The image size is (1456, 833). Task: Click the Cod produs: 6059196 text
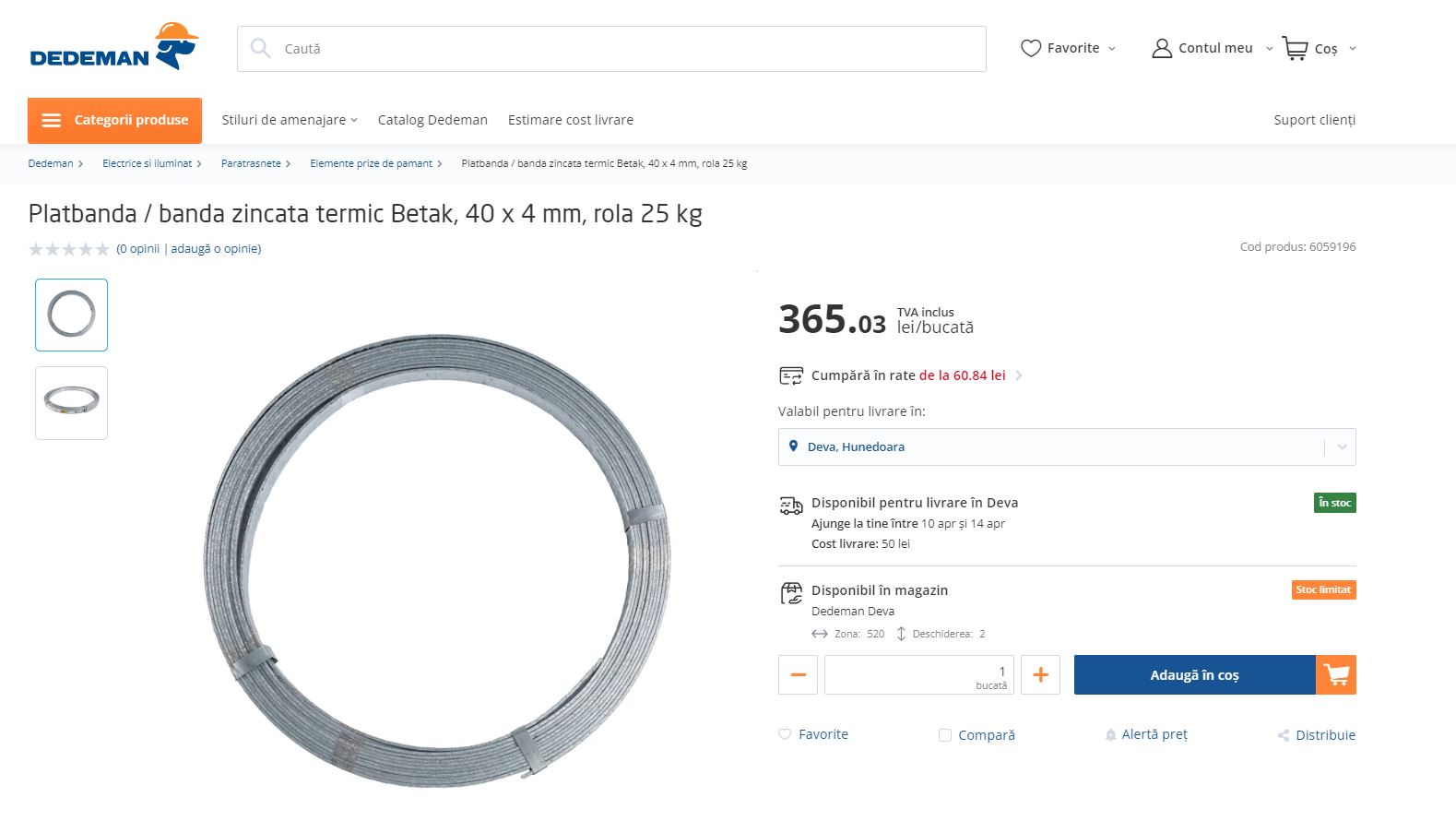[x=1298, y=247]
